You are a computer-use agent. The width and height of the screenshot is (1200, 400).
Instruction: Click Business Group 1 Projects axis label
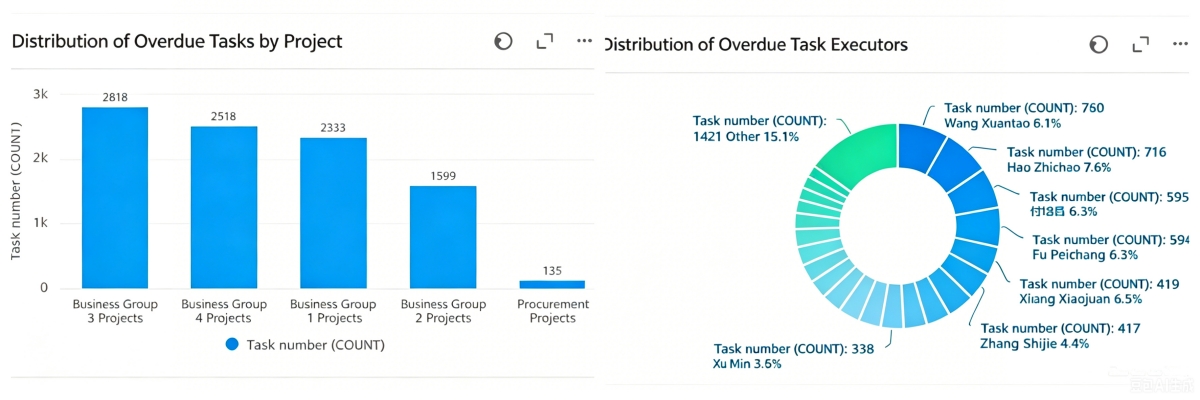coord(333,311)
